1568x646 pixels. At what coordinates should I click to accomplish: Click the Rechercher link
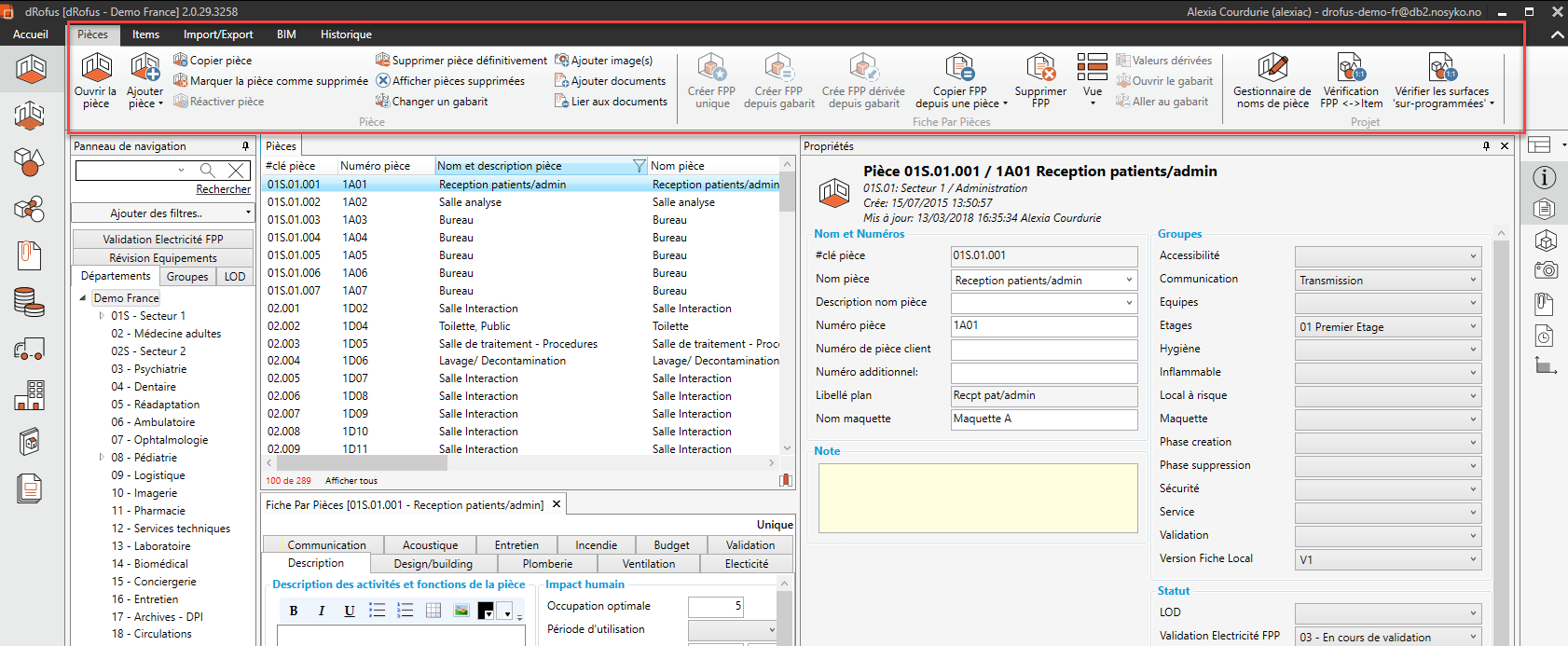223,189
